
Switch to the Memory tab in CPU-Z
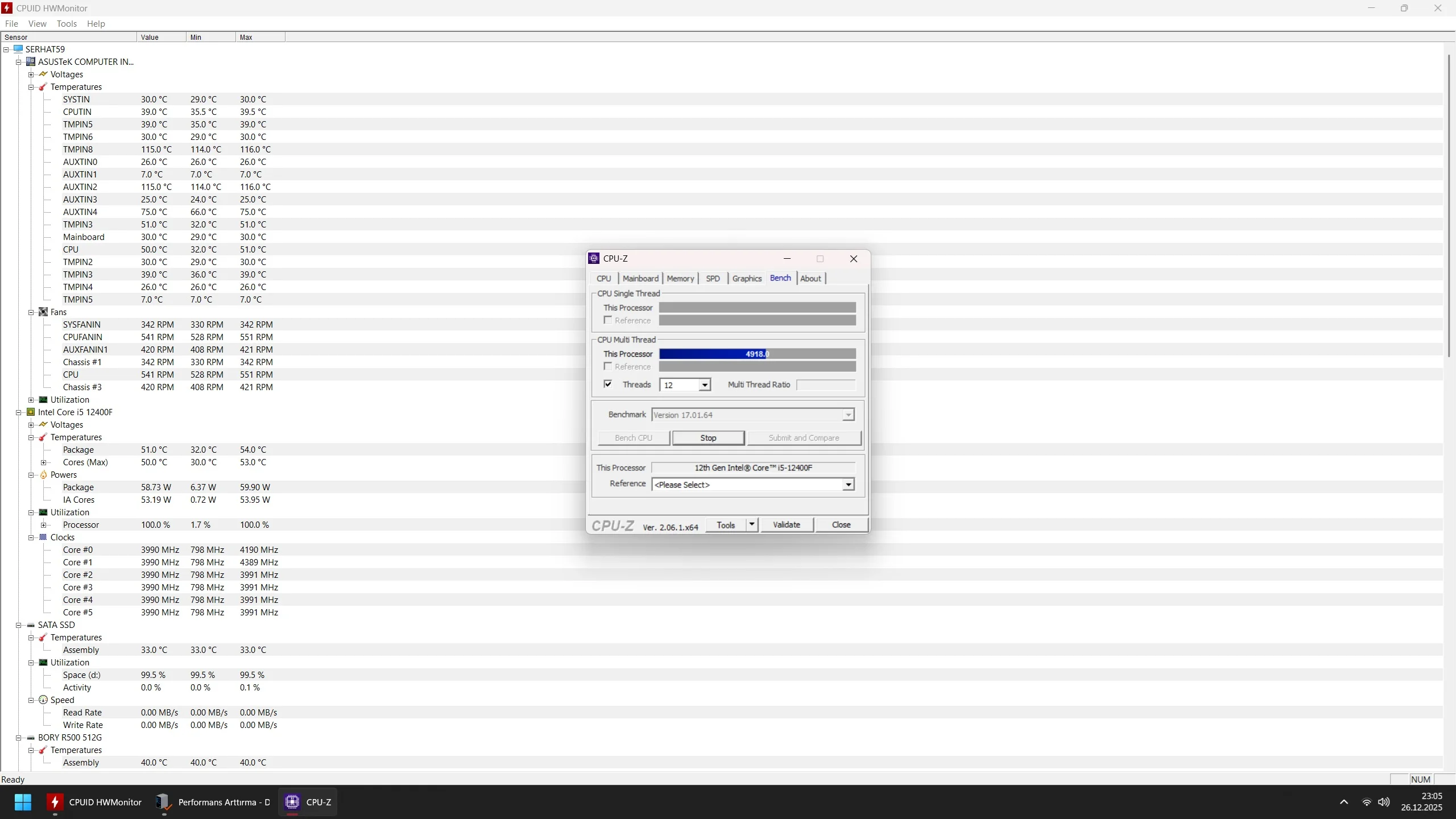coord(680,278)
